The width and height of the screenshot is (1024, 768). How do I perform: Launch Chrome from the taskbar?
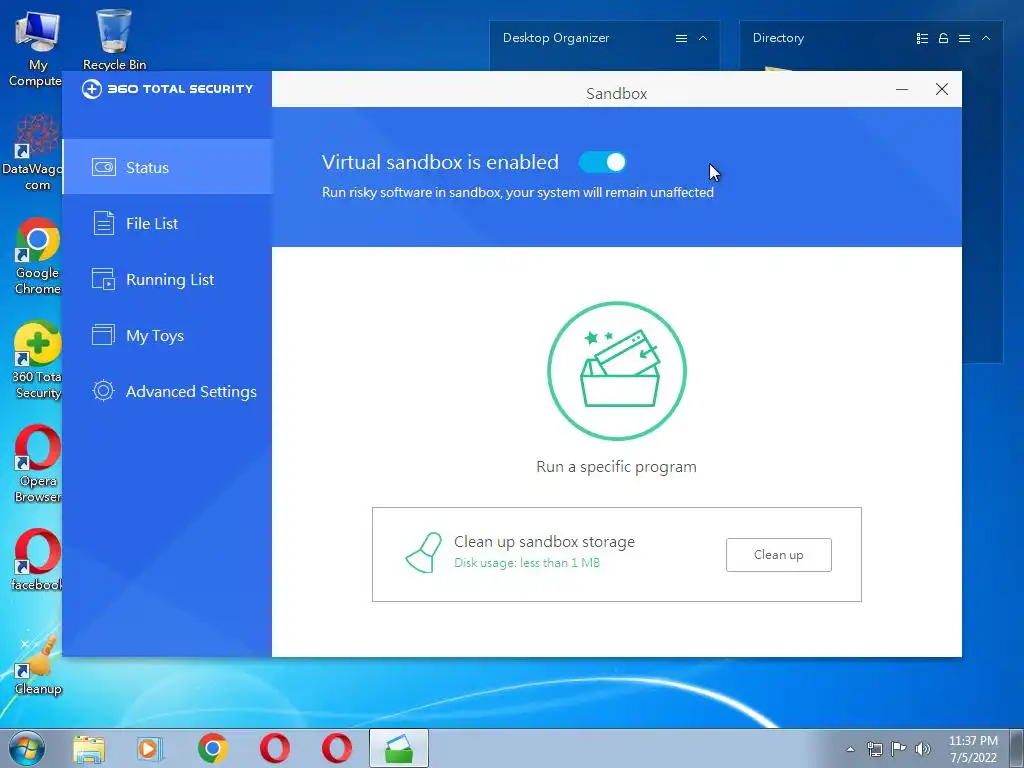click(212, 748)
